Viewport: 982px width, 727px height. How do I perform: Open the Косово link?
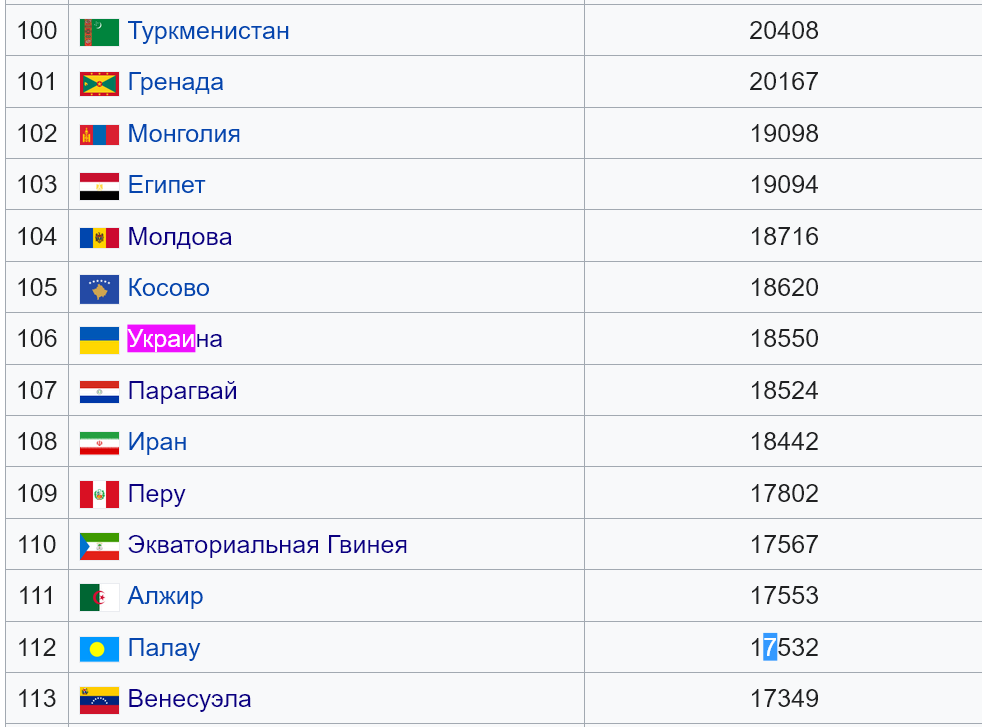point(168,288)
